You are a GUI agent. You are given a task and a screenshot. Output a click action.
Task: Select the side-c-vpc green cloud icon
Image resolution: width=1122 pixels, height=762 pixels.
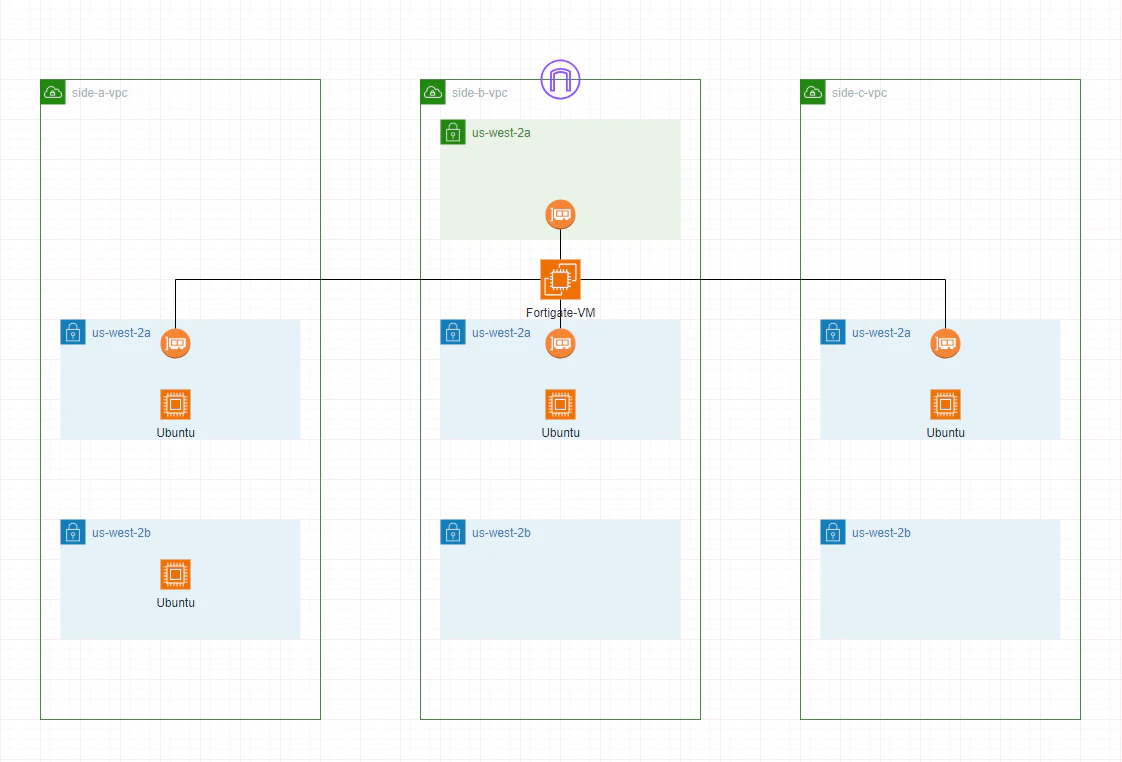813,92
